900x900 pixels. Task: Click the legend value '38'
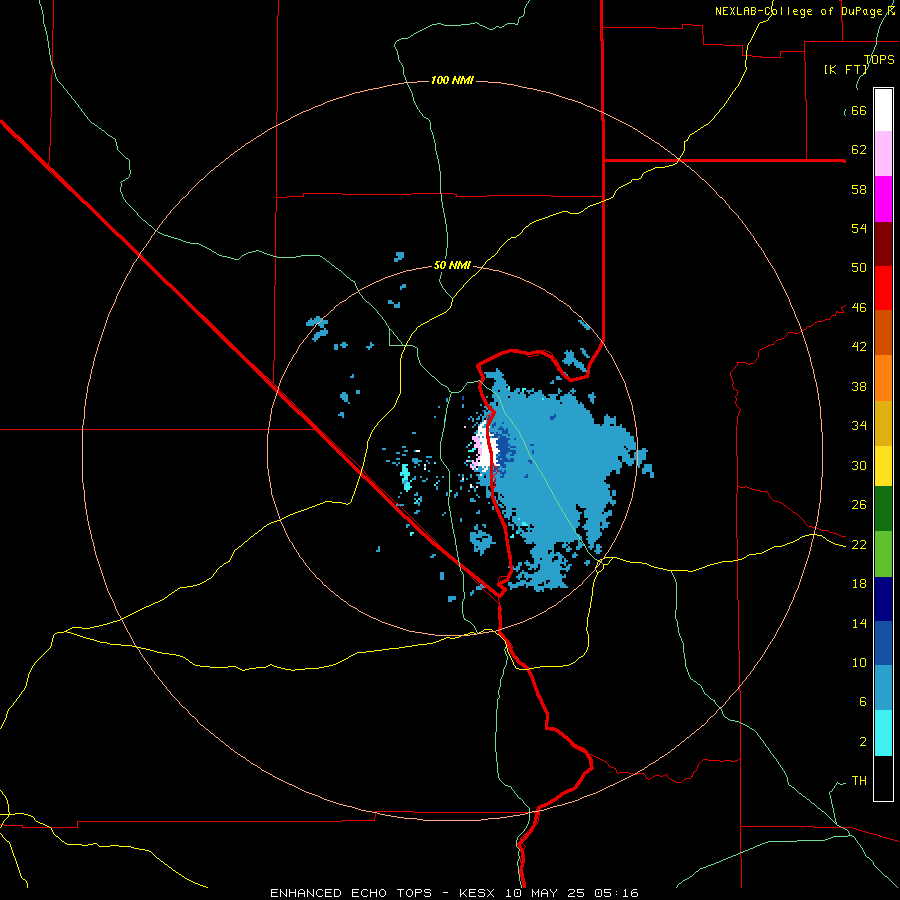859,386
